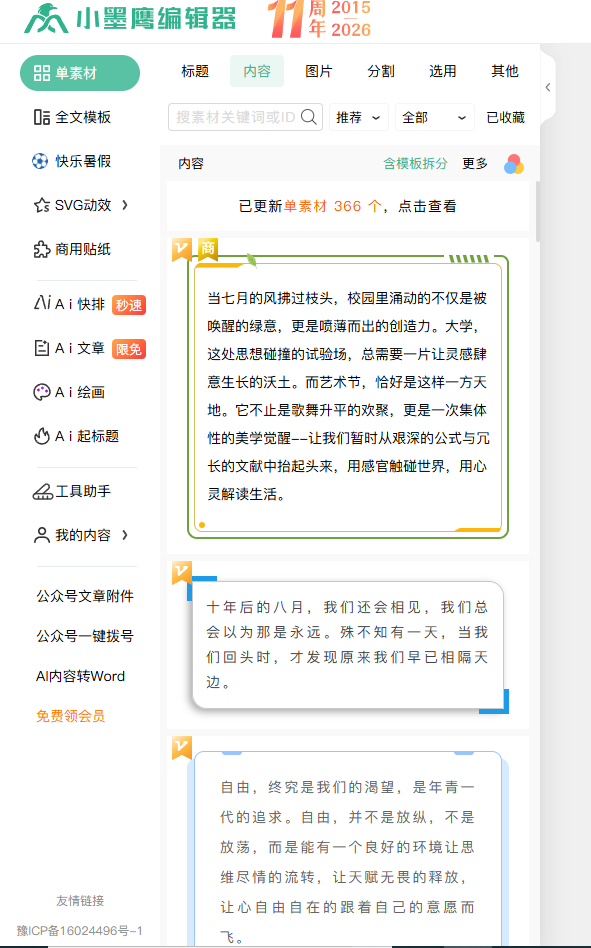Click the Ai 快排 icon
Viewport: 591px width, 948px height.
click(x=42, y=302)
